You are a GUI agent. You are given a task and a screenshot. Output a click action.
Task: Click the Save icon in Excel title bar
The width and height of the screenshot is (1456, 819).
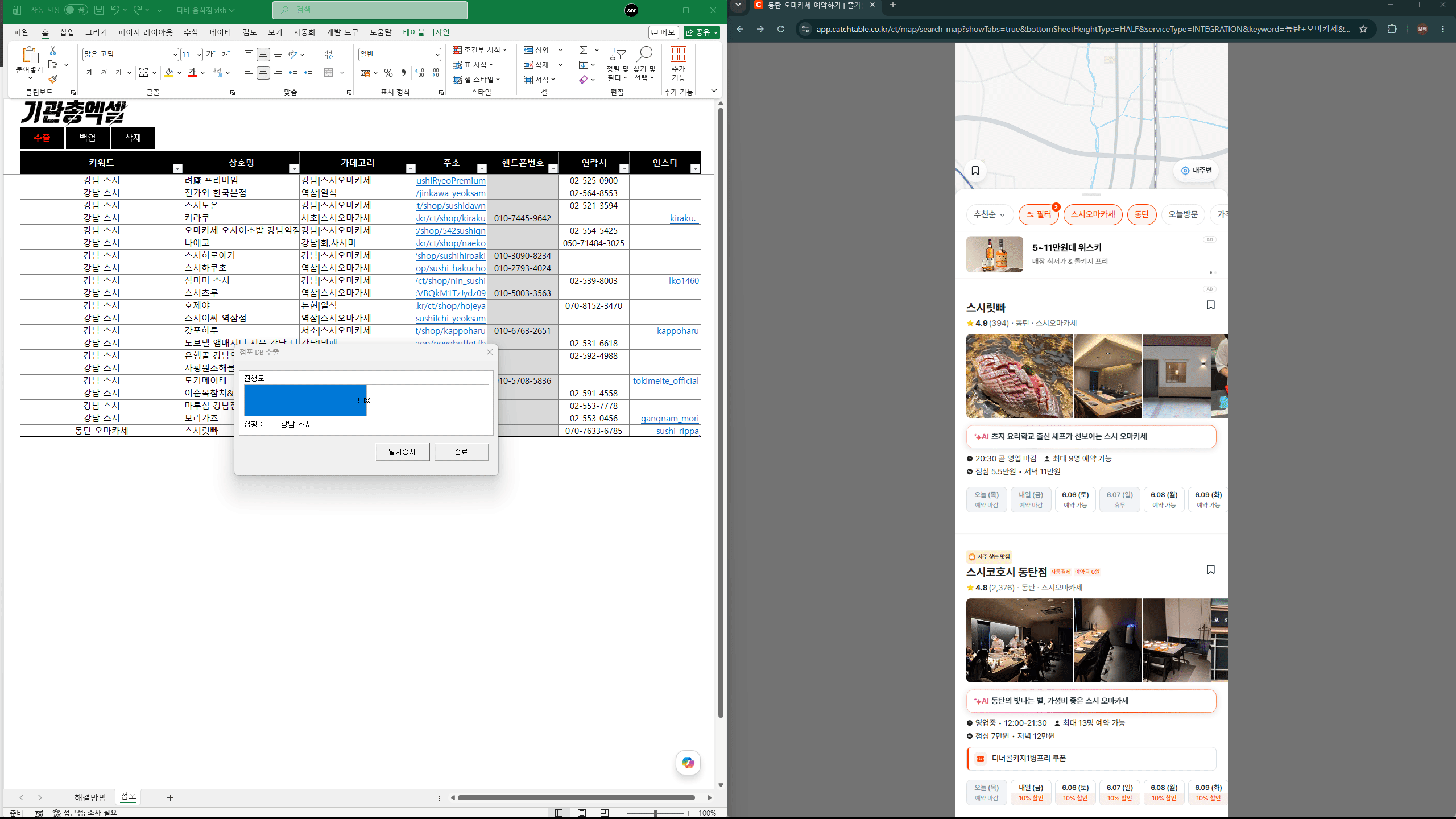tap(99, 10)
